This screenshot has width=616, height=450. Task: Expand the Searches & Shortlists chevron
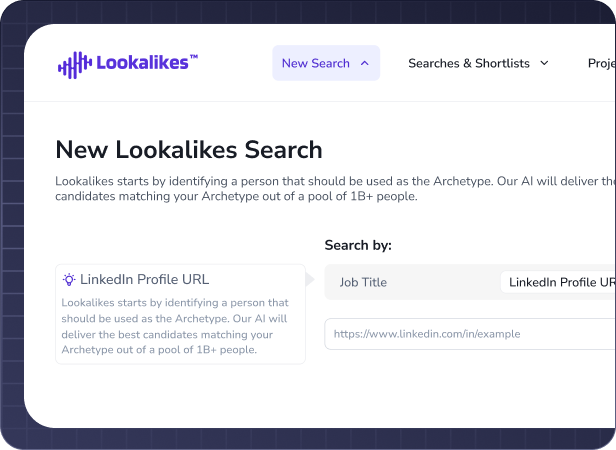pyautogui.click(x=544, y=63)
